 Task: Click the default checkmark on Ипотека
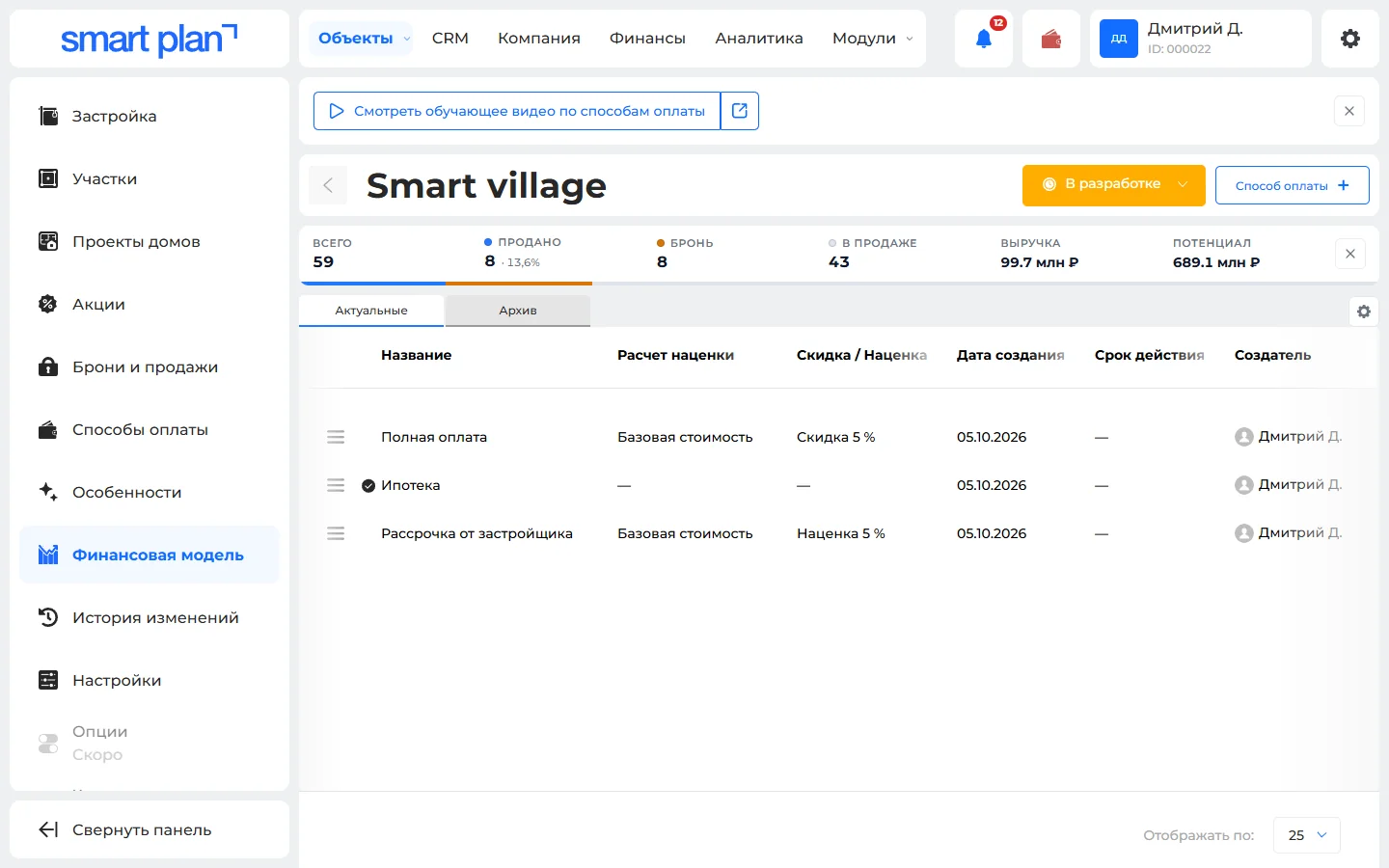[368, 486]
